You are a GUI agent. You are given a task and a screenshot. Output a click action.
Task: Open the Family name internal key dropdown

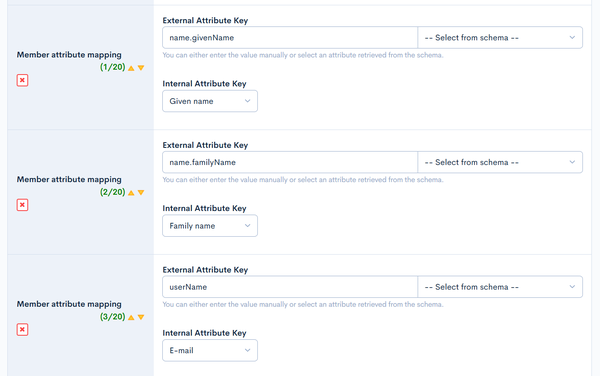210,226
